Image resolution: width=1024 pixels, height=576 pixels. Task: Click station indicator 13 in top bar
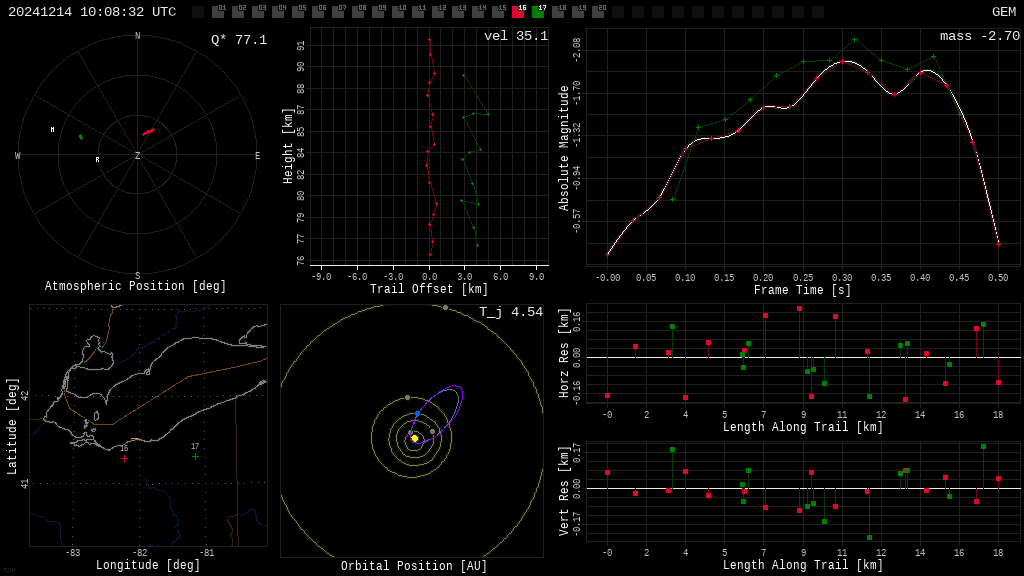pos(458,11)
